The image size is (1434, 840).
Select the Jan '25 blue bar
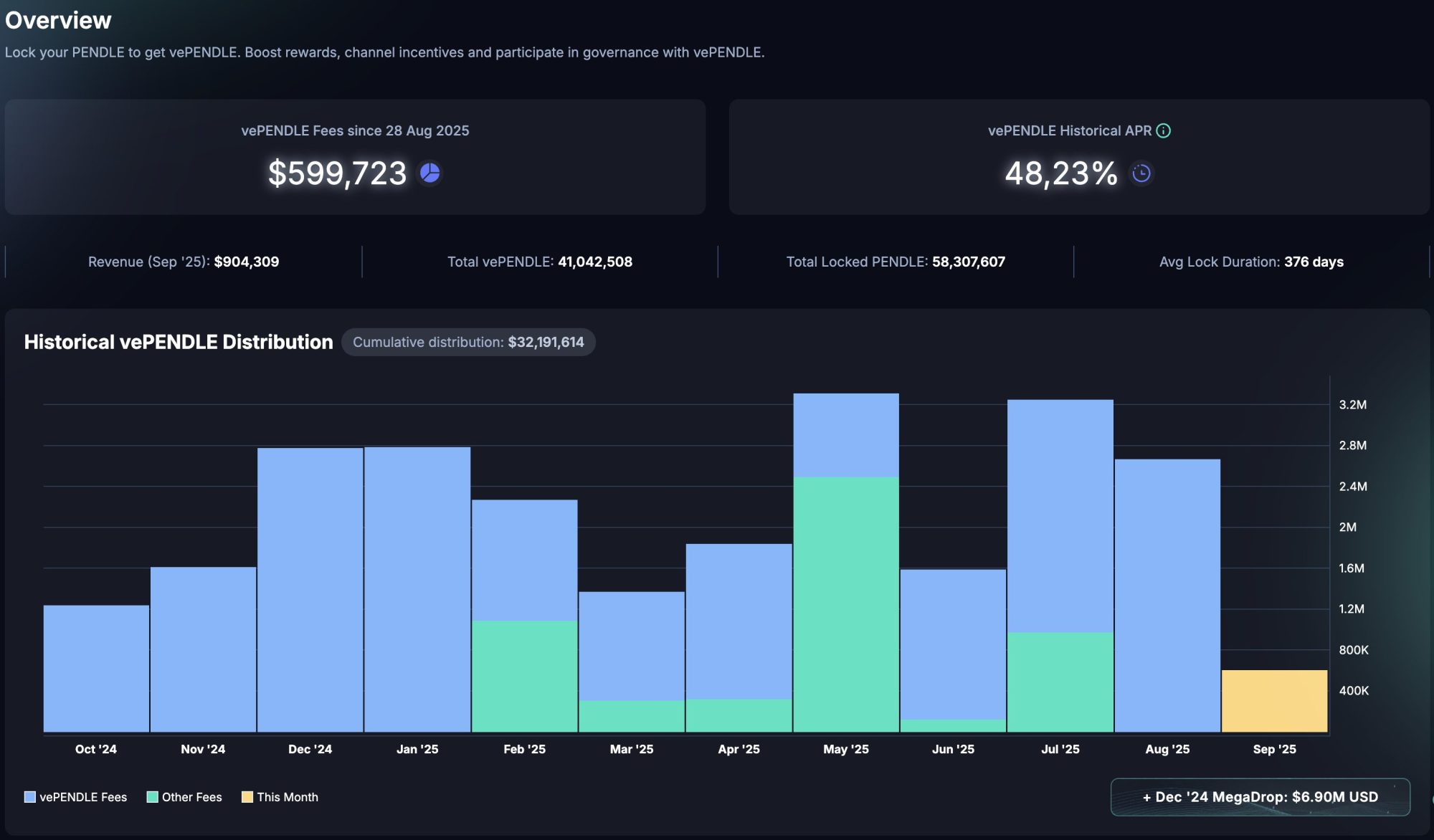click(417, 589)
